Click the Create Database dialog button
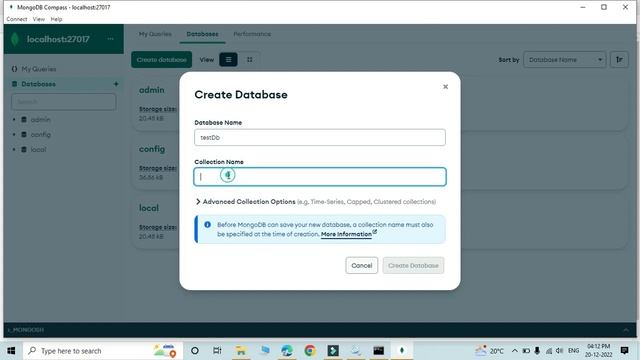 tap(413, 265)
